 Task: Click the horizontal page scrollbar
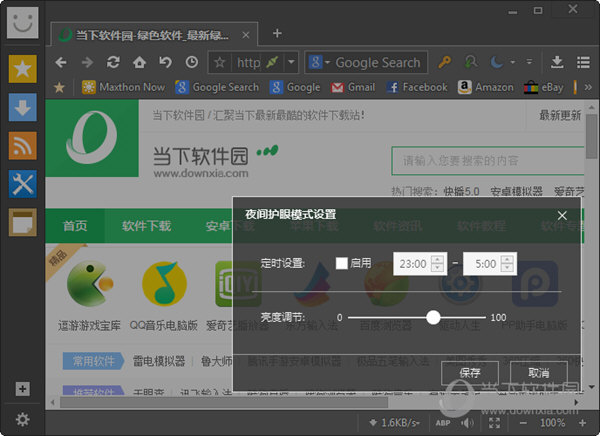click(224, 402)
